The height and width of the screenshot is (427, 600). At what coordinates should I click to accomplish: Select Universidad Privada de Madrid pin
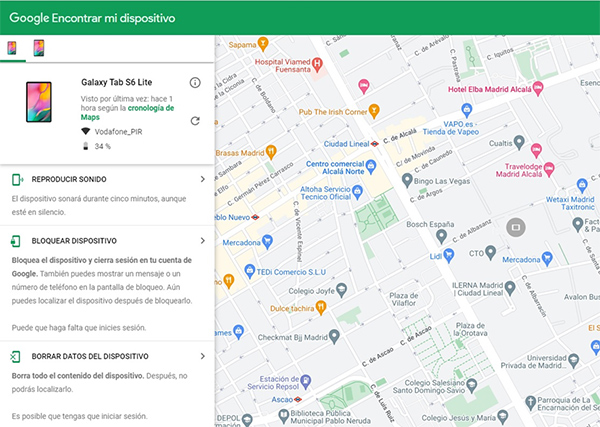[x=573, y=360]
